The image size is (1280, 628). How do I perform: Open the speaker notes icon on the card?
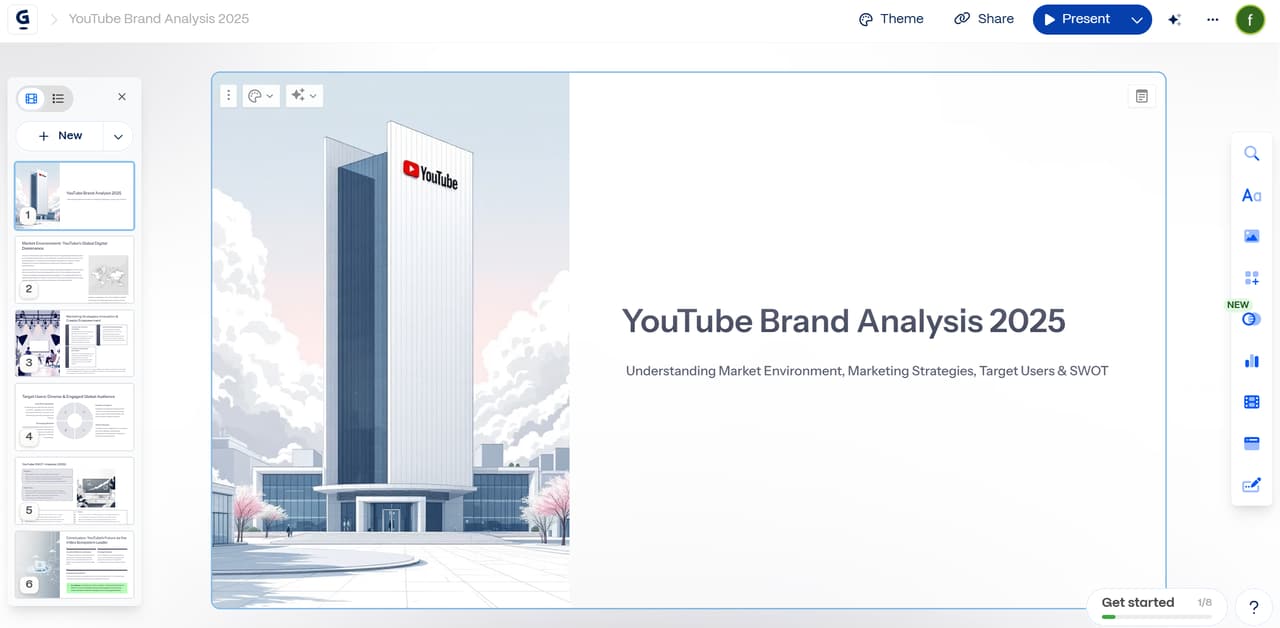click(x=1141, y=96)
